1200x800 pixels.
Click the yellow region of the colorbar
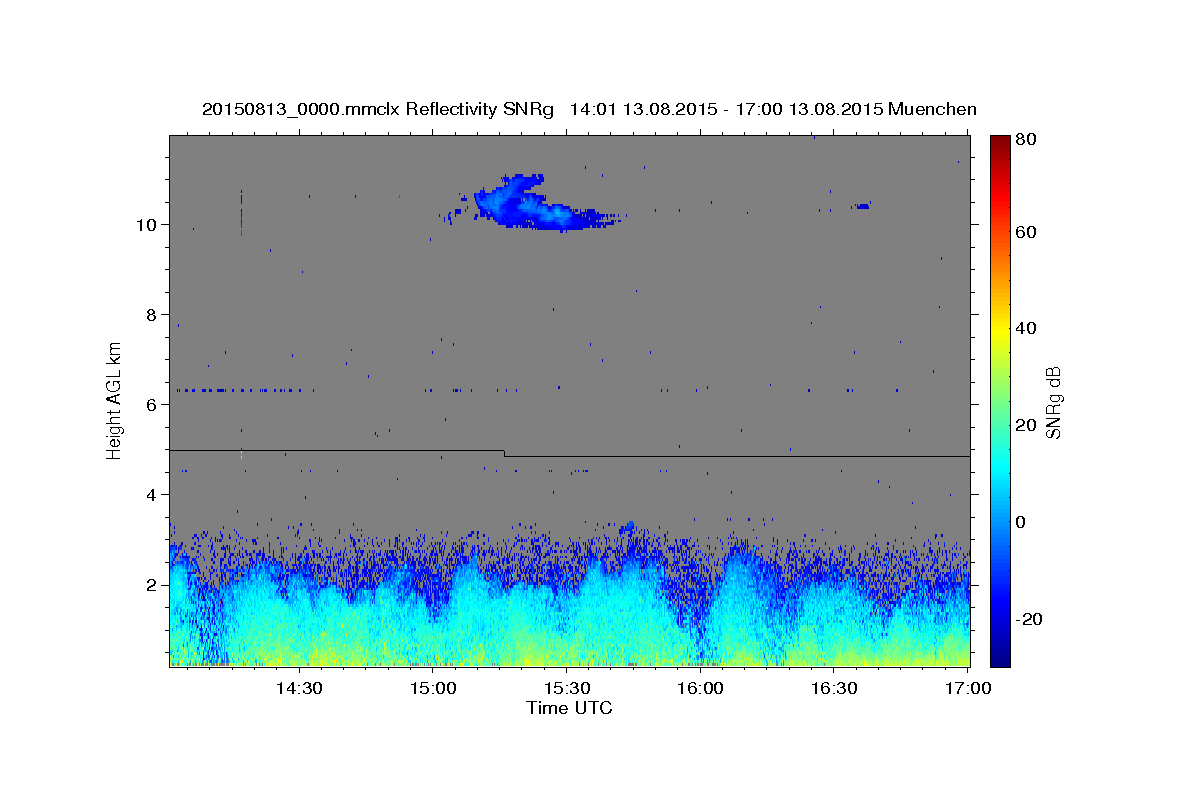(999, 330)
